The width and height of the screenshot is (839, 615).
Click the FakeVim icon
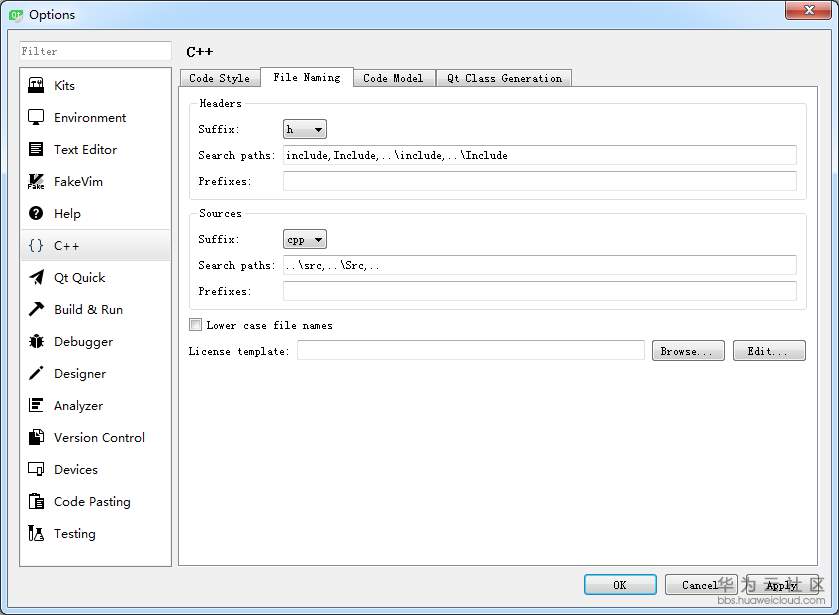36,181
